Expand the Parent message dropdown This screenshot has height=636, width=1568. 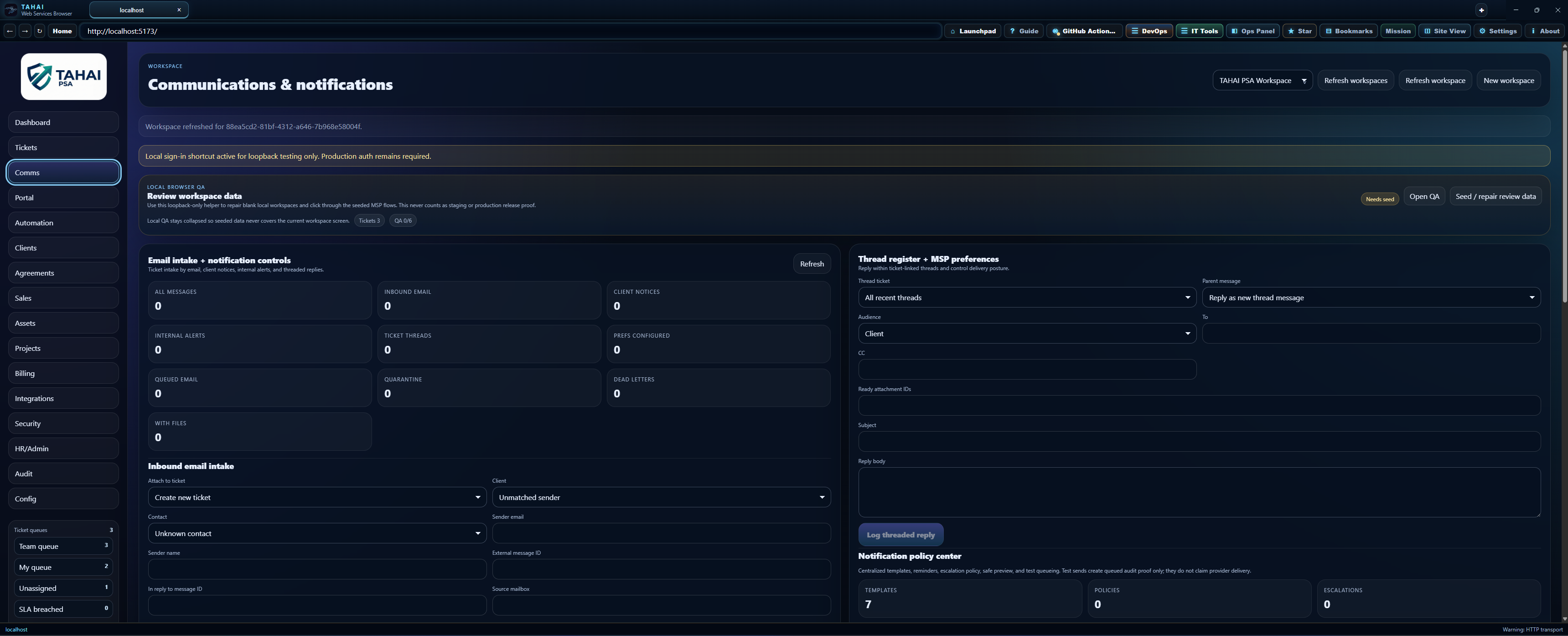(1371, 297)
